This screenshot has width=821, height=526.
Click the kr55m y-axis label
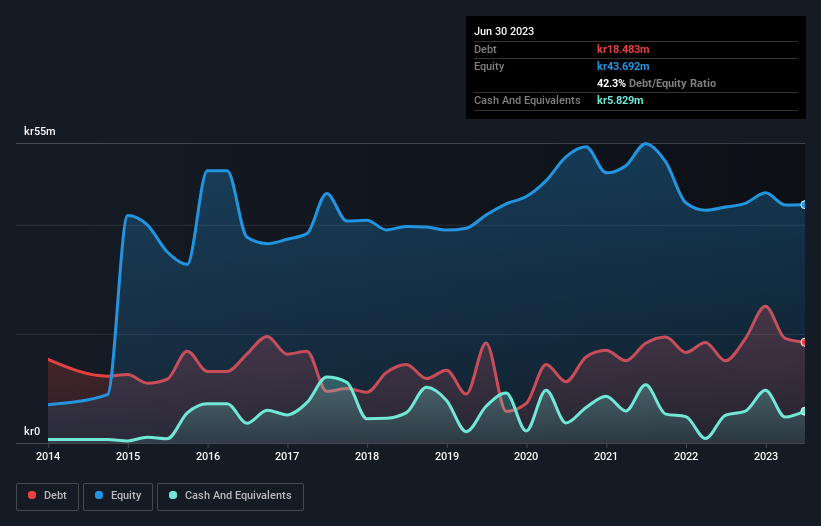click(x=40, y=131)
